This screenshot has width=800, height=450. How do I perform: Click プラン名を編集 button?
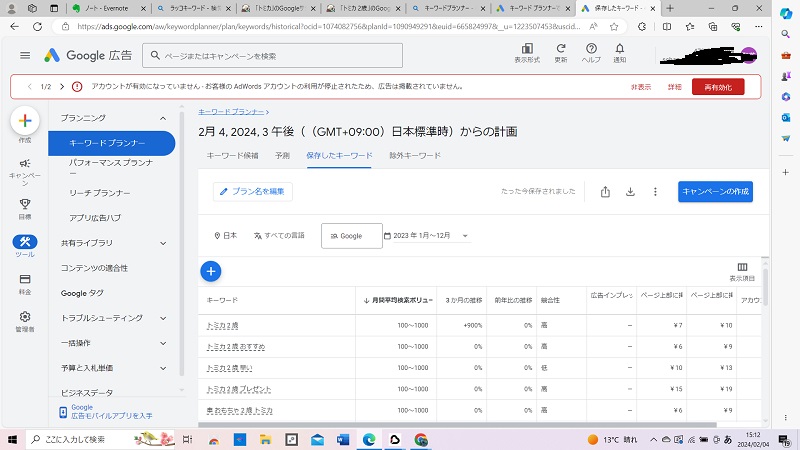coord(253,192)
